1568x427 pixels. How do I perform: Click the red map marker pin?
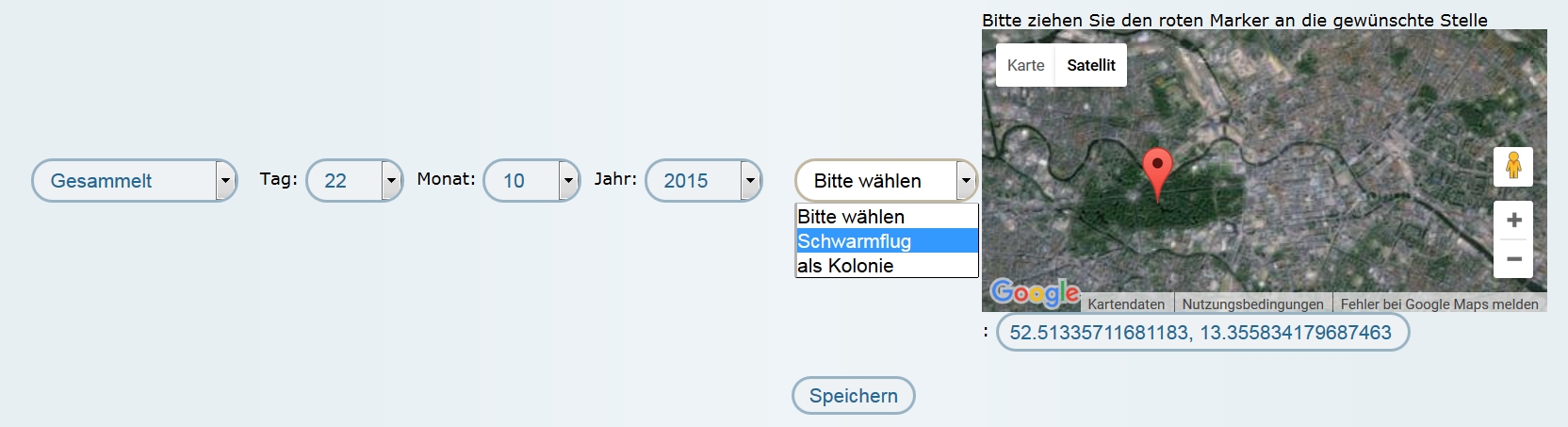click(x=1157, y=170)
